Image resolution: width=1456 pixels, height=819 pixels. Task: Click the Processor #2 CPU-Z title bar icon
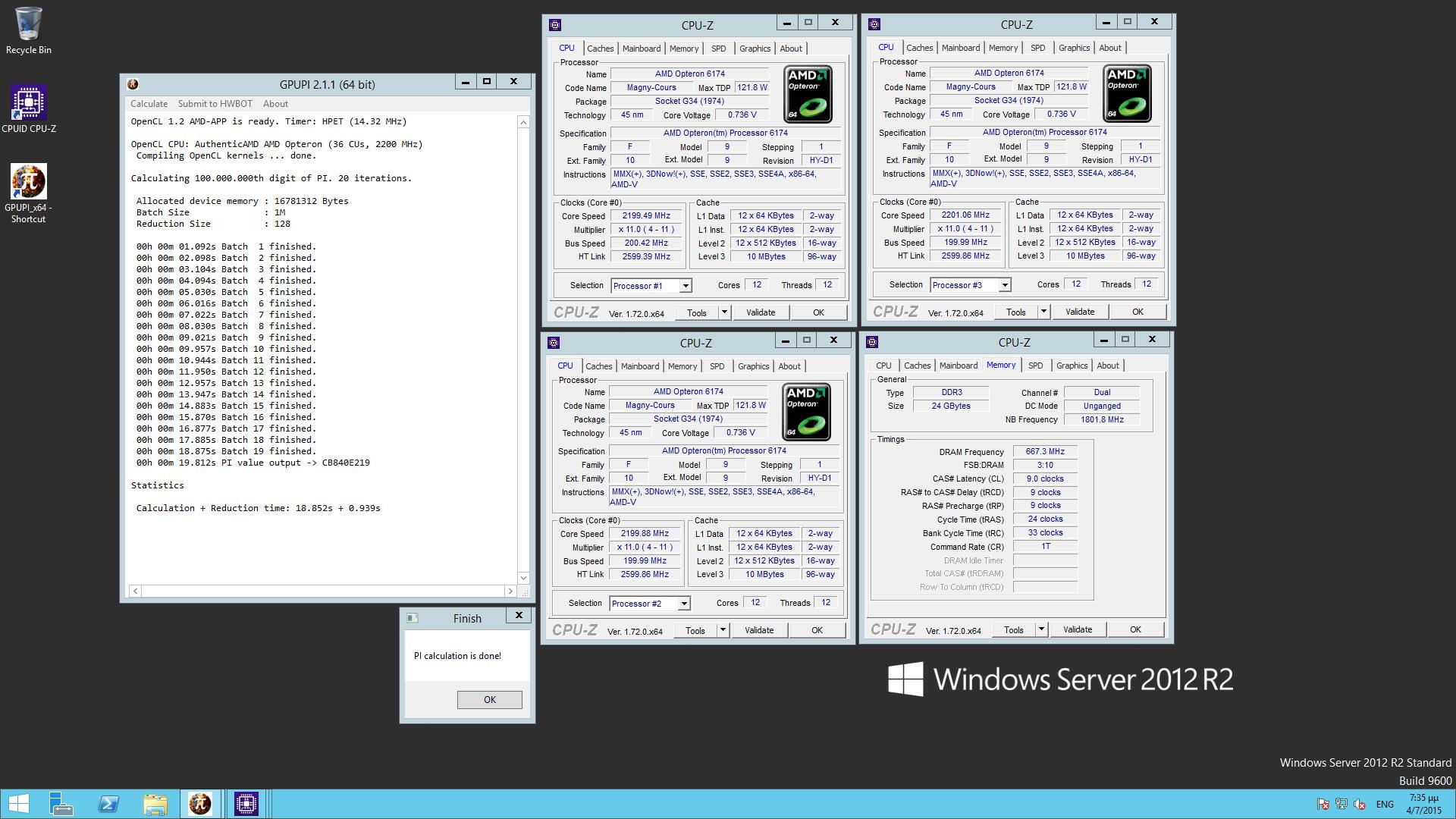(554, 343)
